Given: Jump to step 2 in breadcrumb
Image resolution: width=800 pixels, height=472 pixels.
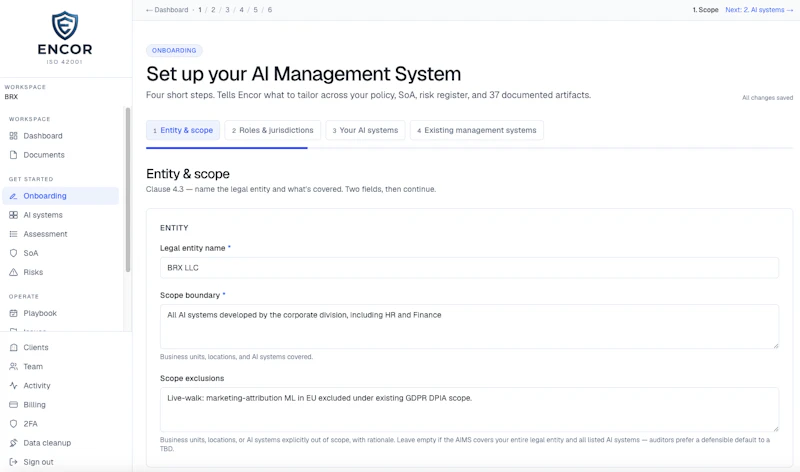Looking at the screenshot, I should [x=213, y=10].
